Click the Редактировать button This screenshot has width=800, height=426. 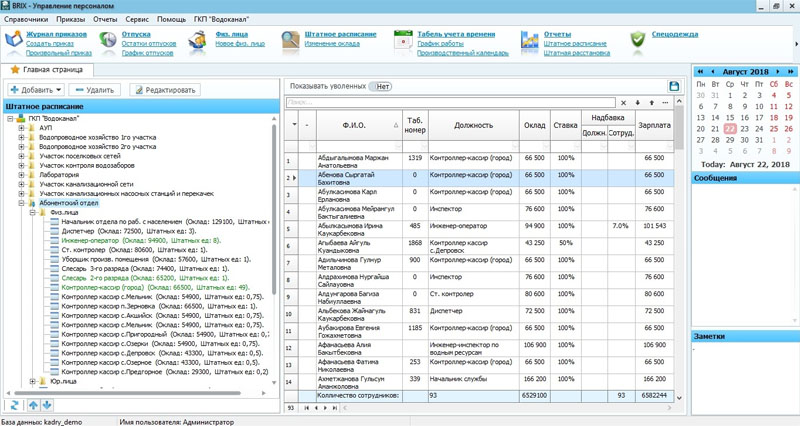[x=164, y=90]
